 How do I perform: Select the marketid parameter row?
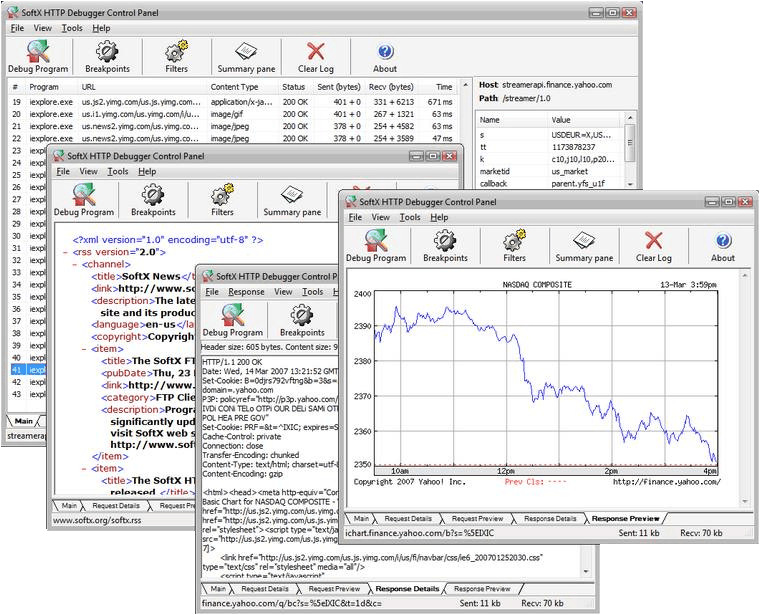[x=549, y=172]
